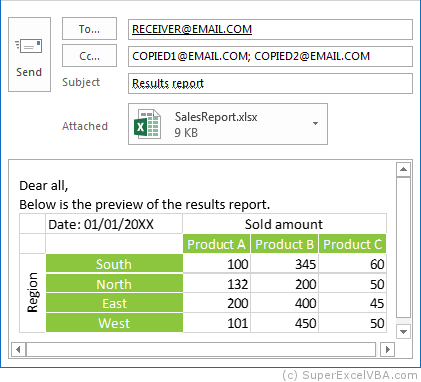Click the 9 KB file size text
This screenshot has width=421, height=382.
[186, 133]
